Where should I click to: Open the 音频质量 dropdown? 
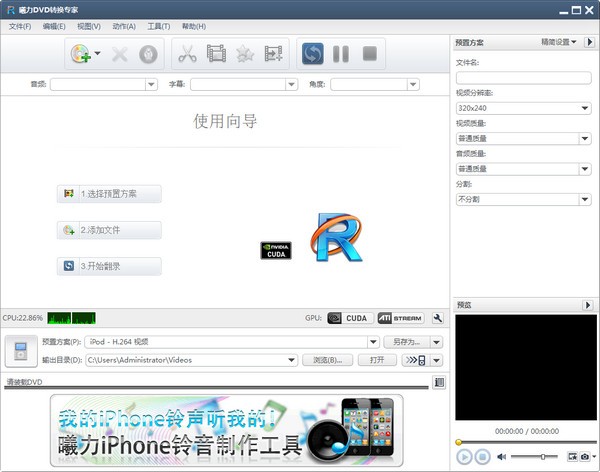(x=523, y=169)
